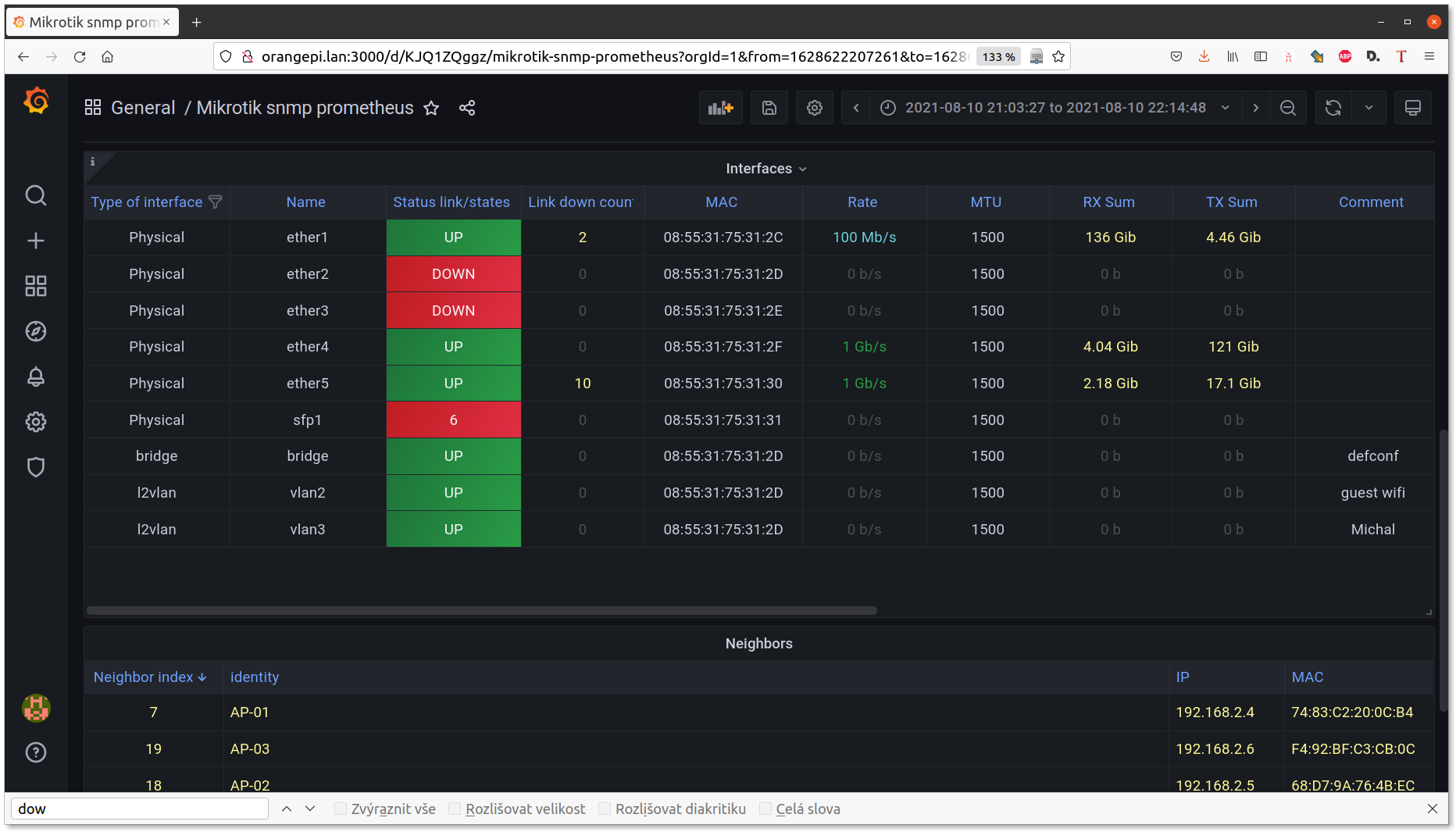Star the Mikrotik snmp prometheus dashboard
The width and height of the screenshot is (1456, 832).
tap(431, 108)
